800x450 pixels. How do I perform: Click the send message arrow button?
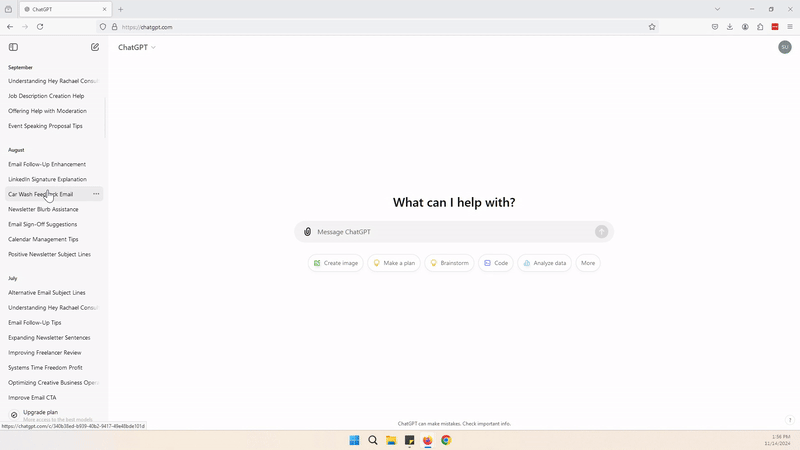coord(602,232)
